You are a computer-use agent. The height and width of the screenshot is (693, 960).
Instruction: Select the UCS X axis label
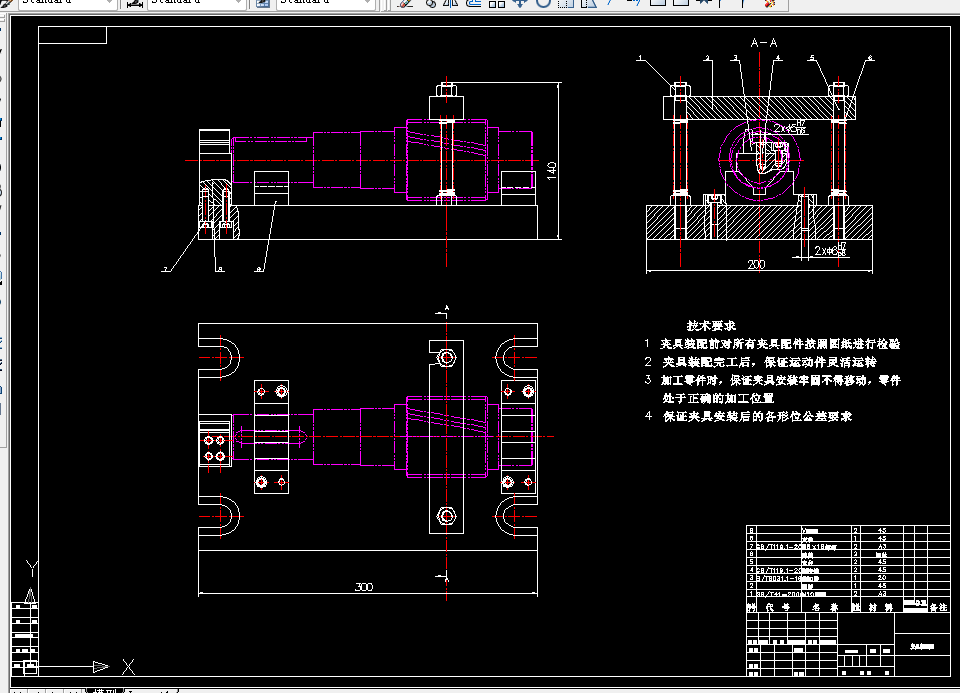click(x=128, y=667)
